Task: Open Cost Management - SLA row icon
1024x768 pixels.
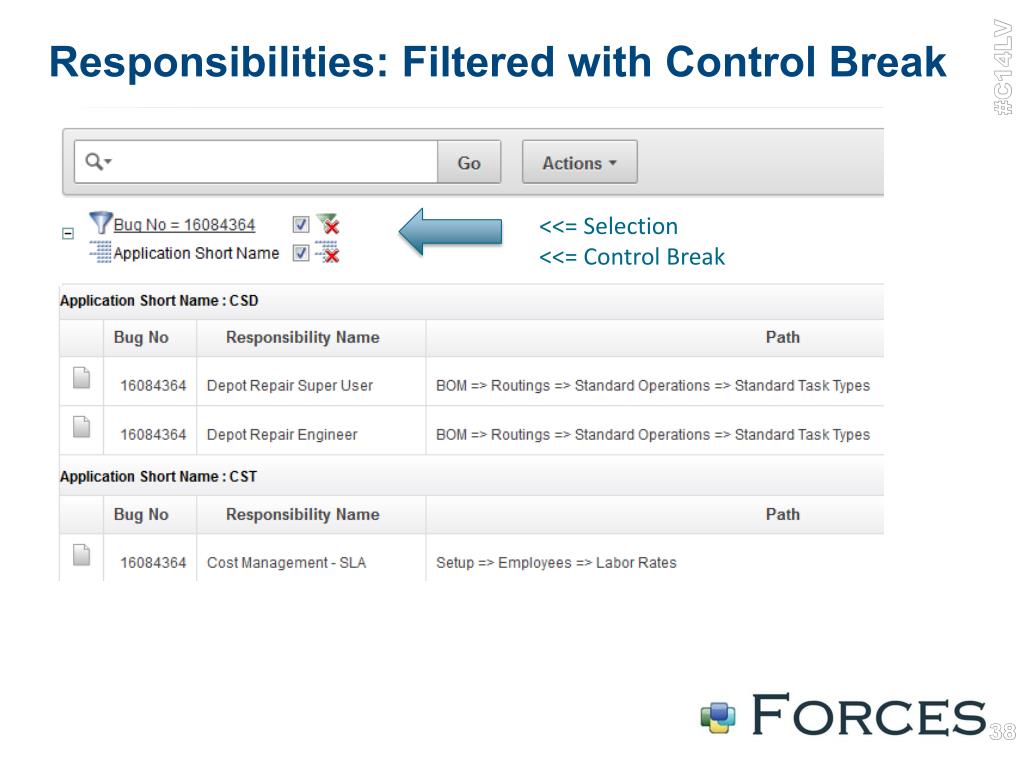Action: (x=81, y=554)
